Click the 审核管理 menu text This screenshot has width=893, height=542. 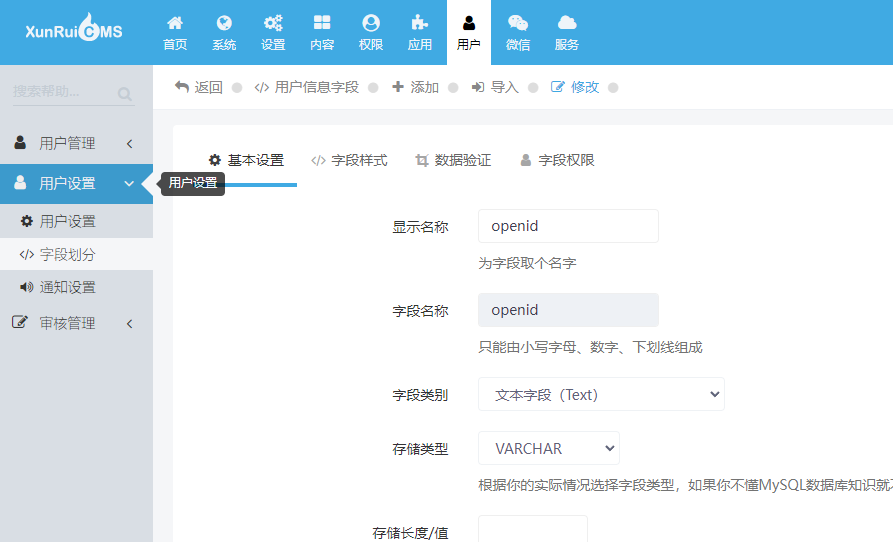pyautogui.click(x=67, y=323)
